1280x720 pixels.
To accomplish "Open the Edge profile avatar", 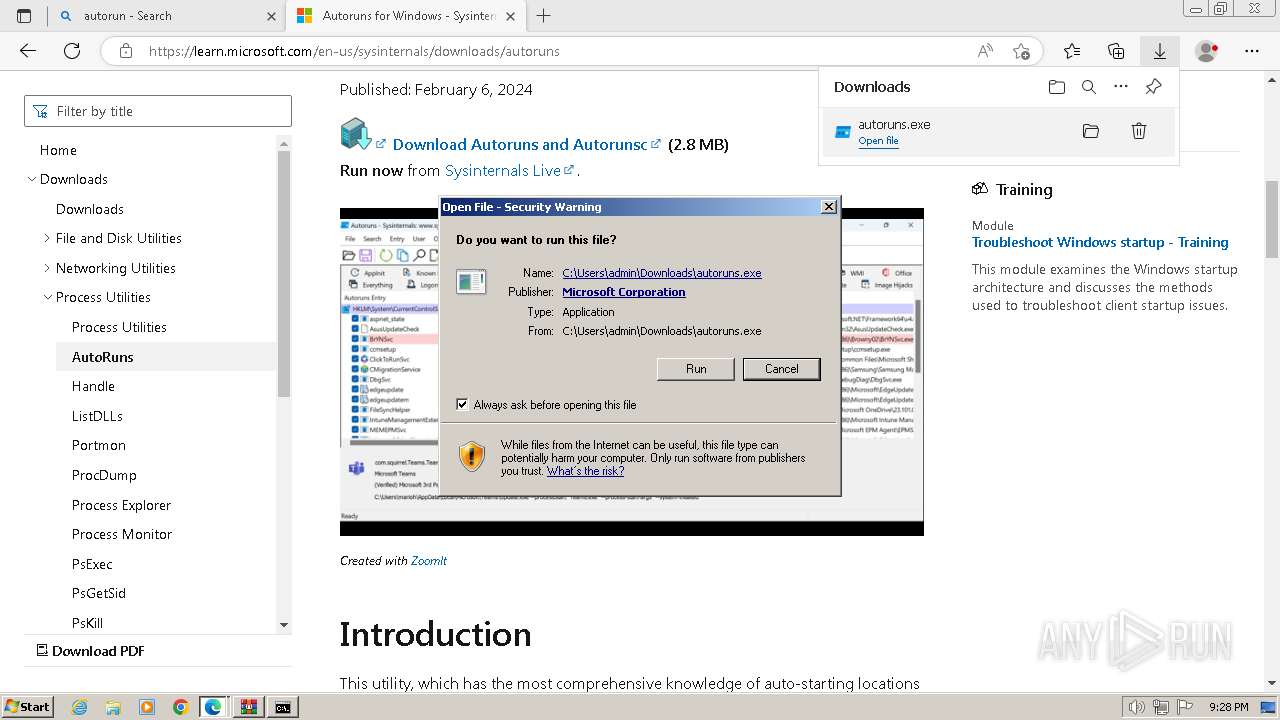I will pos(1207,51).
